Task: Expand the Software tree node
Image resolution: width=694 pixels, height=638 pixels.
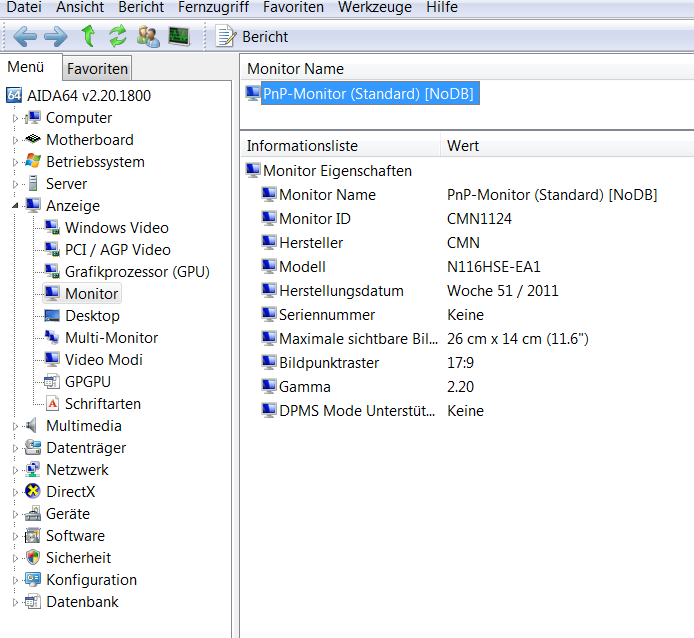Action: [15, 537]
